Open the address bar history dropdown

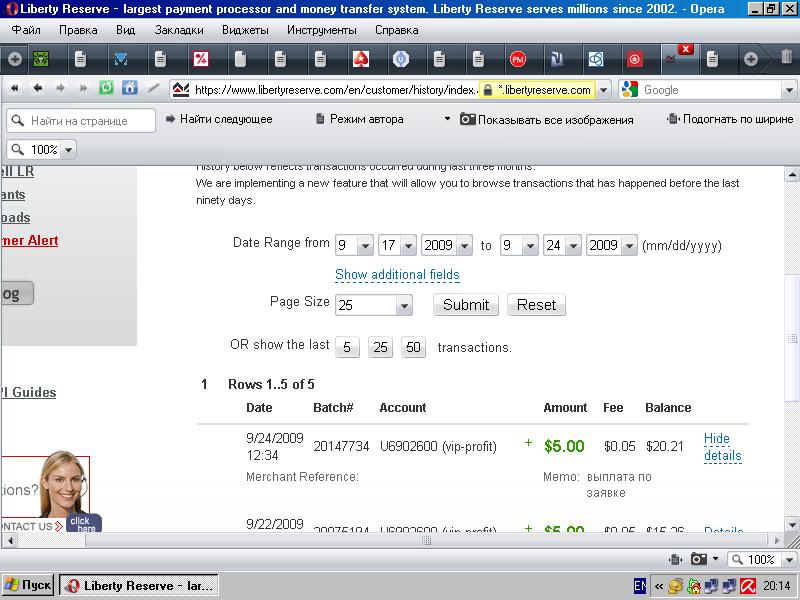pyautogui.click(x=604, y=90)
